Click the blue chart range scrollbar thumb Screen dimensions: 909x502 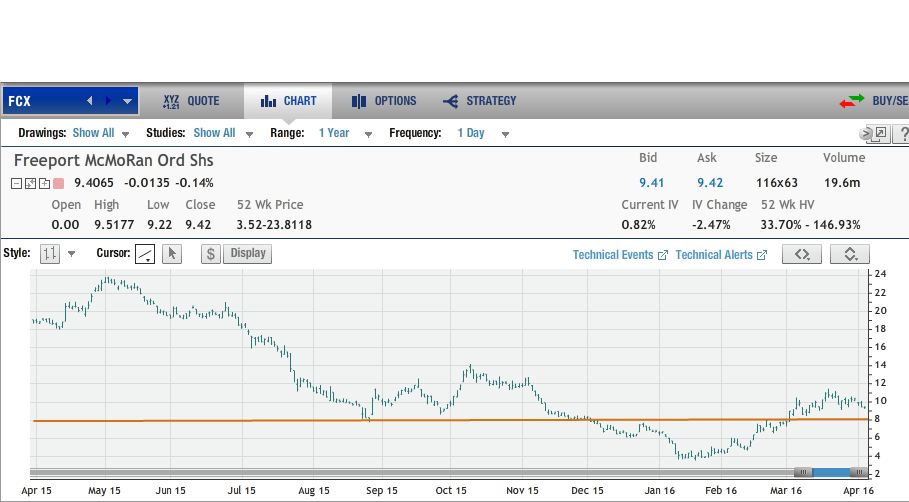point(831,472)
